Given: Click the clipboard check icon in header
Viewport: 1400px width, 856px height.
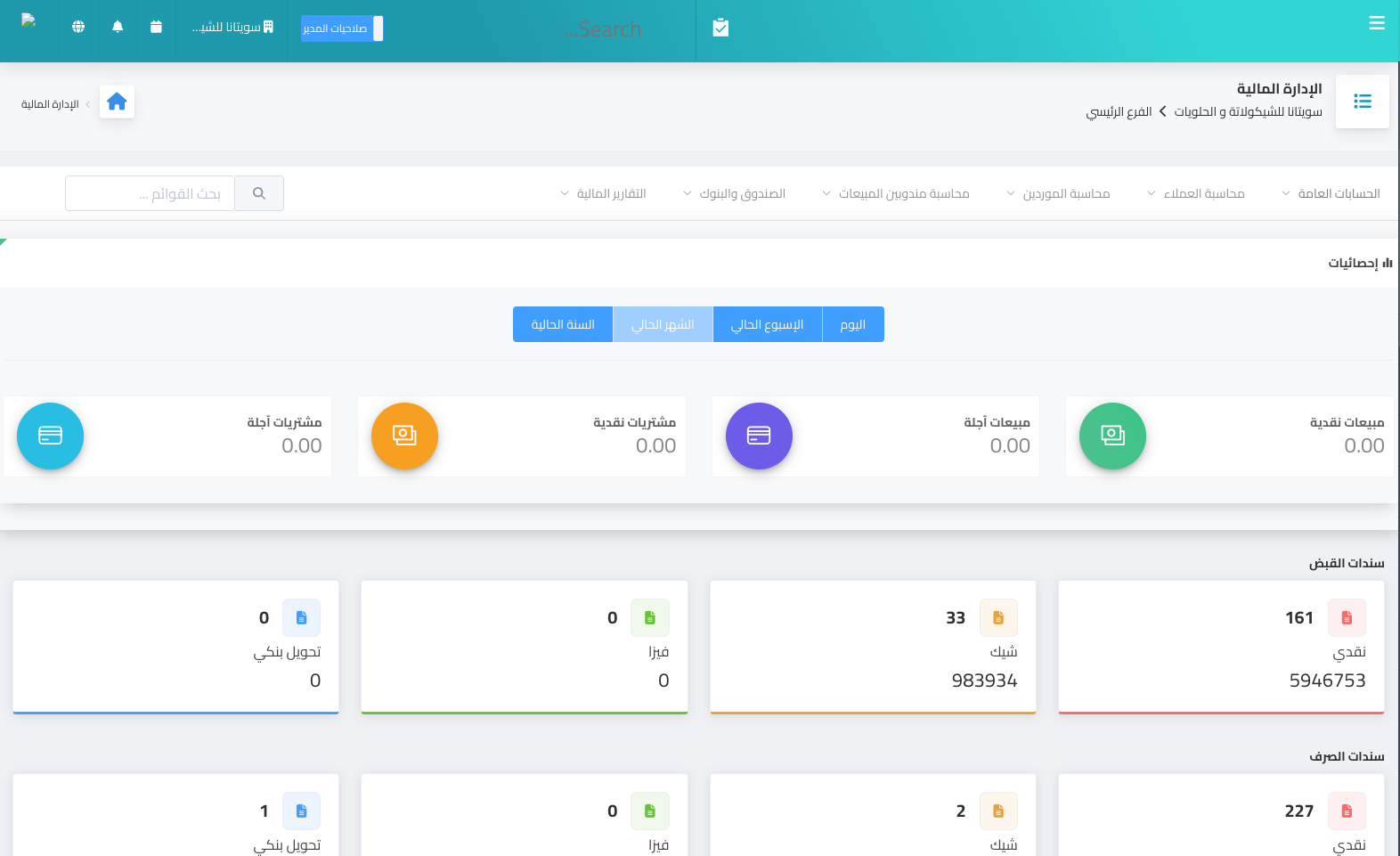Looking at the screenshot, I should pos(720,29).
